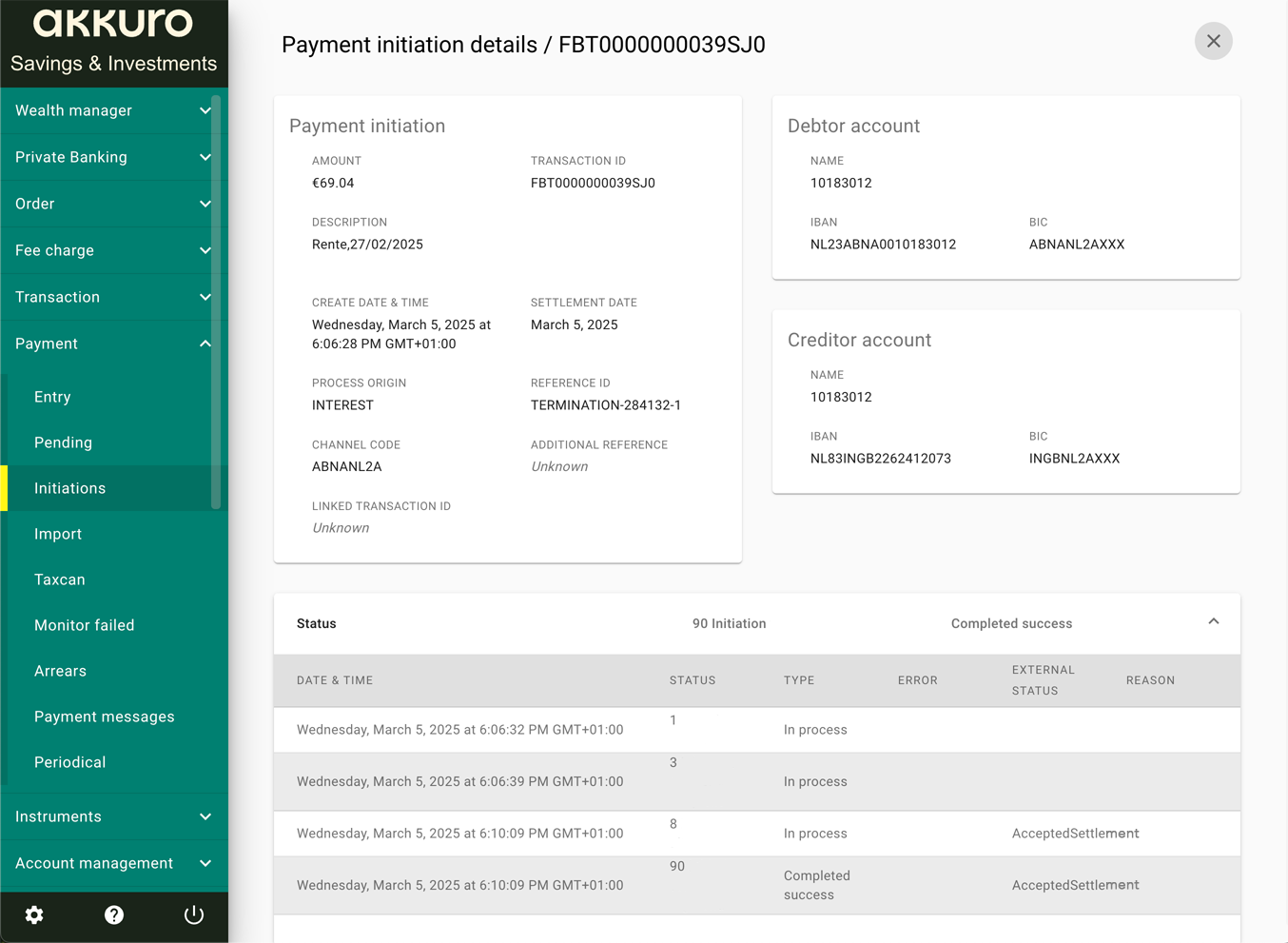This screenshot has width=1288, height=943.
Task: Select the 6:06:32 PM status row
Action: (757, 730)
